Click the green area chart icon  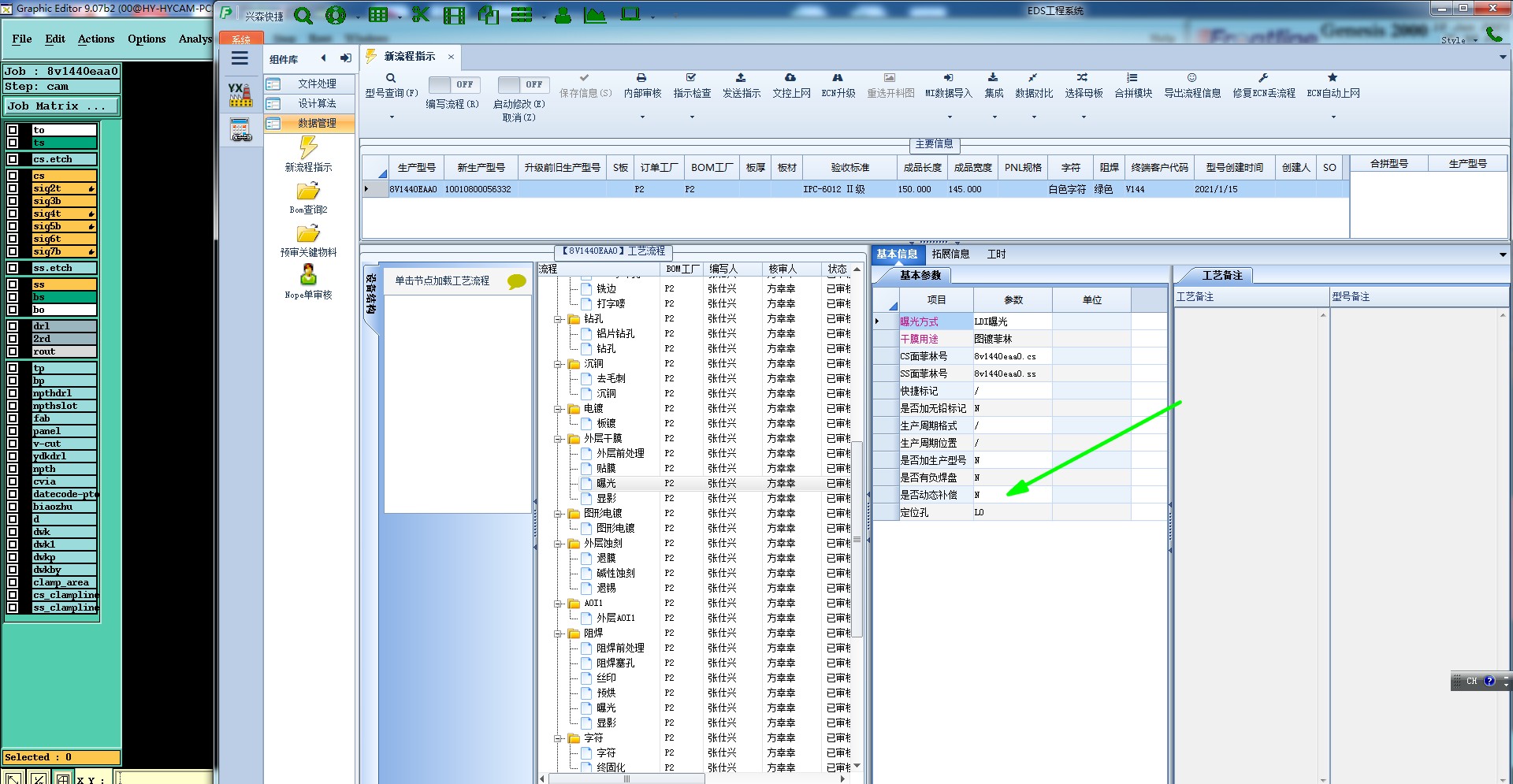[595, 14]
